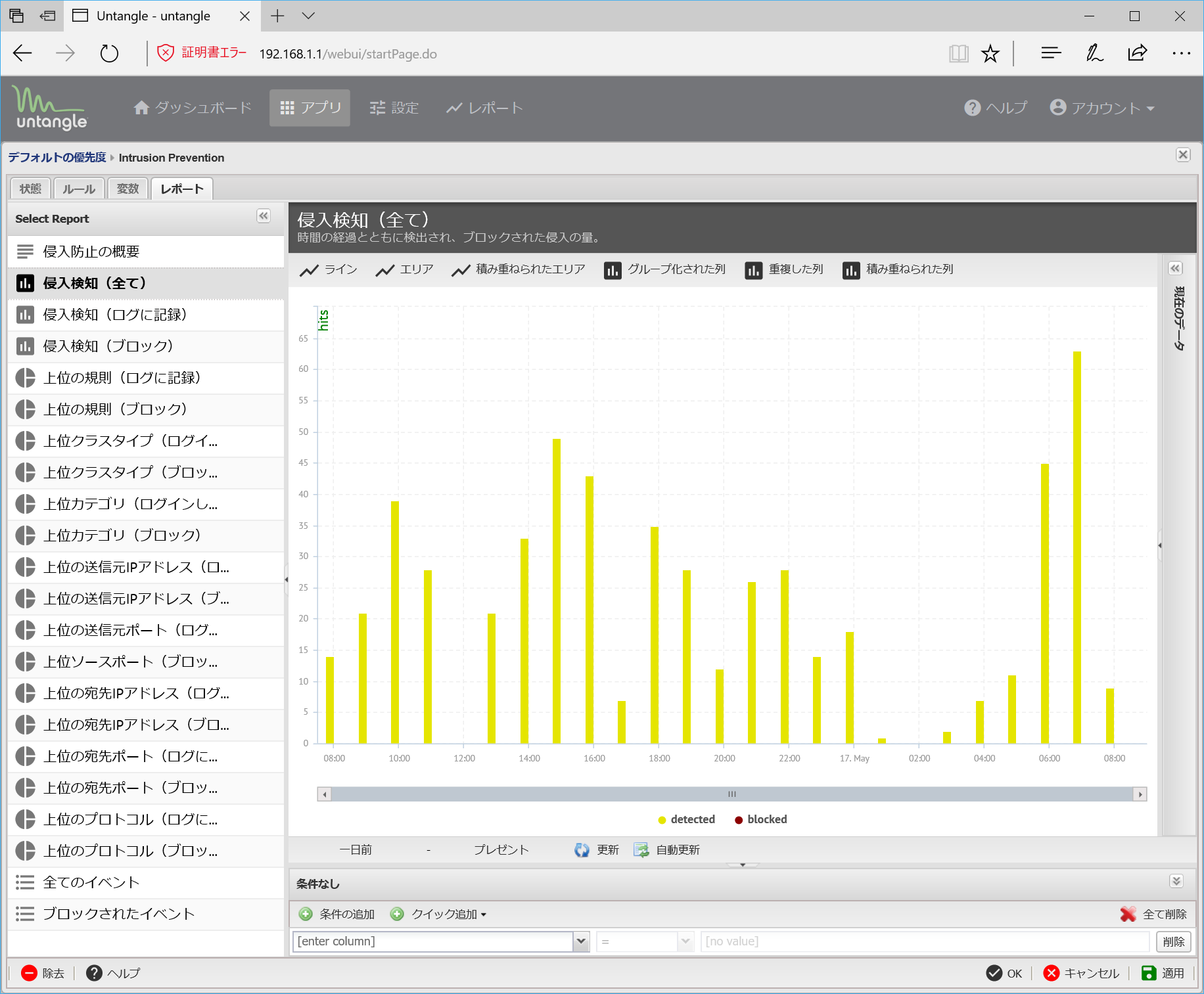Open ブロックされたイベント list

(x=146, y=914)
